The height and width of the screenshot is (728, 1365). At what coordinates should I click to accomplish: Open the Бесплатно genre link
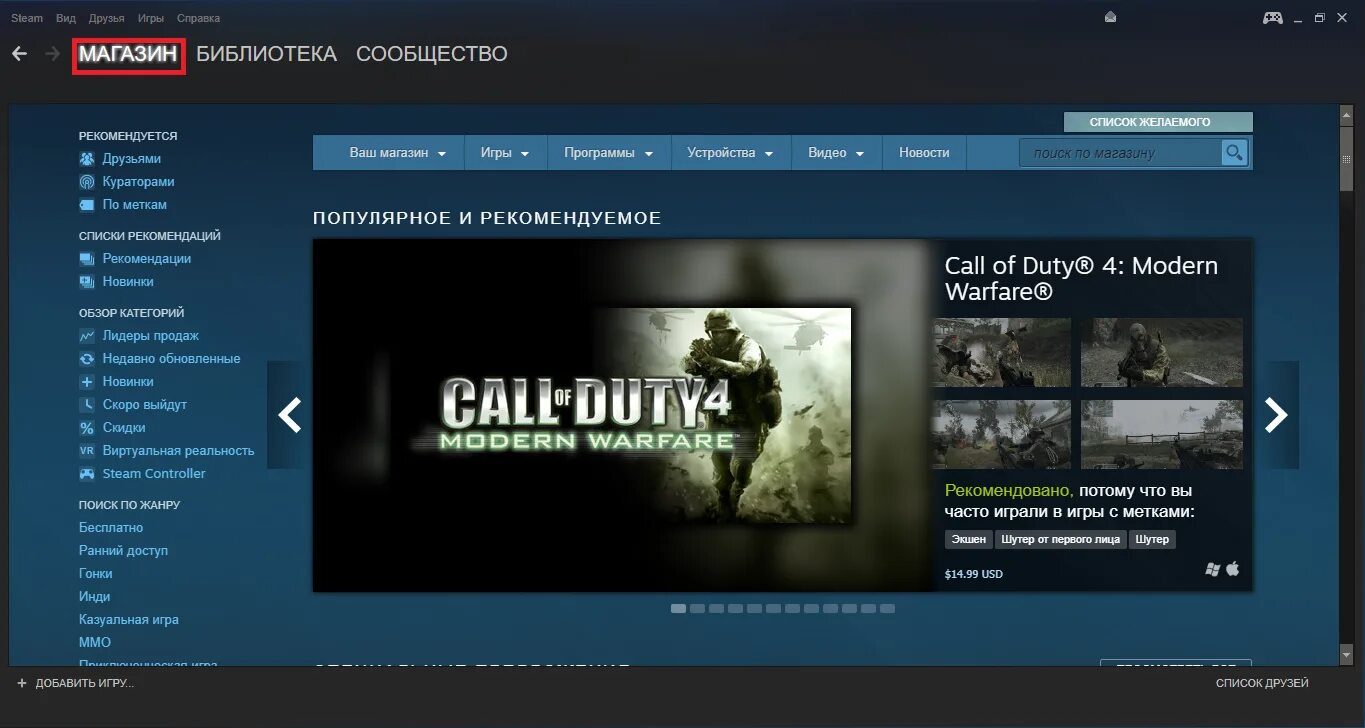tap(111, 528)
